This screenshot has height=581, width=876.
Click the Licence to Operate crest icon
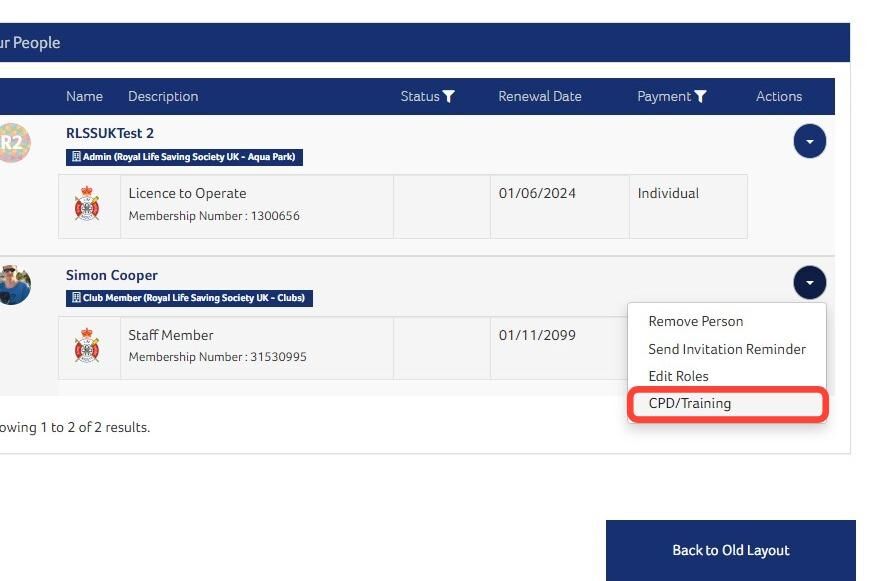87,204
